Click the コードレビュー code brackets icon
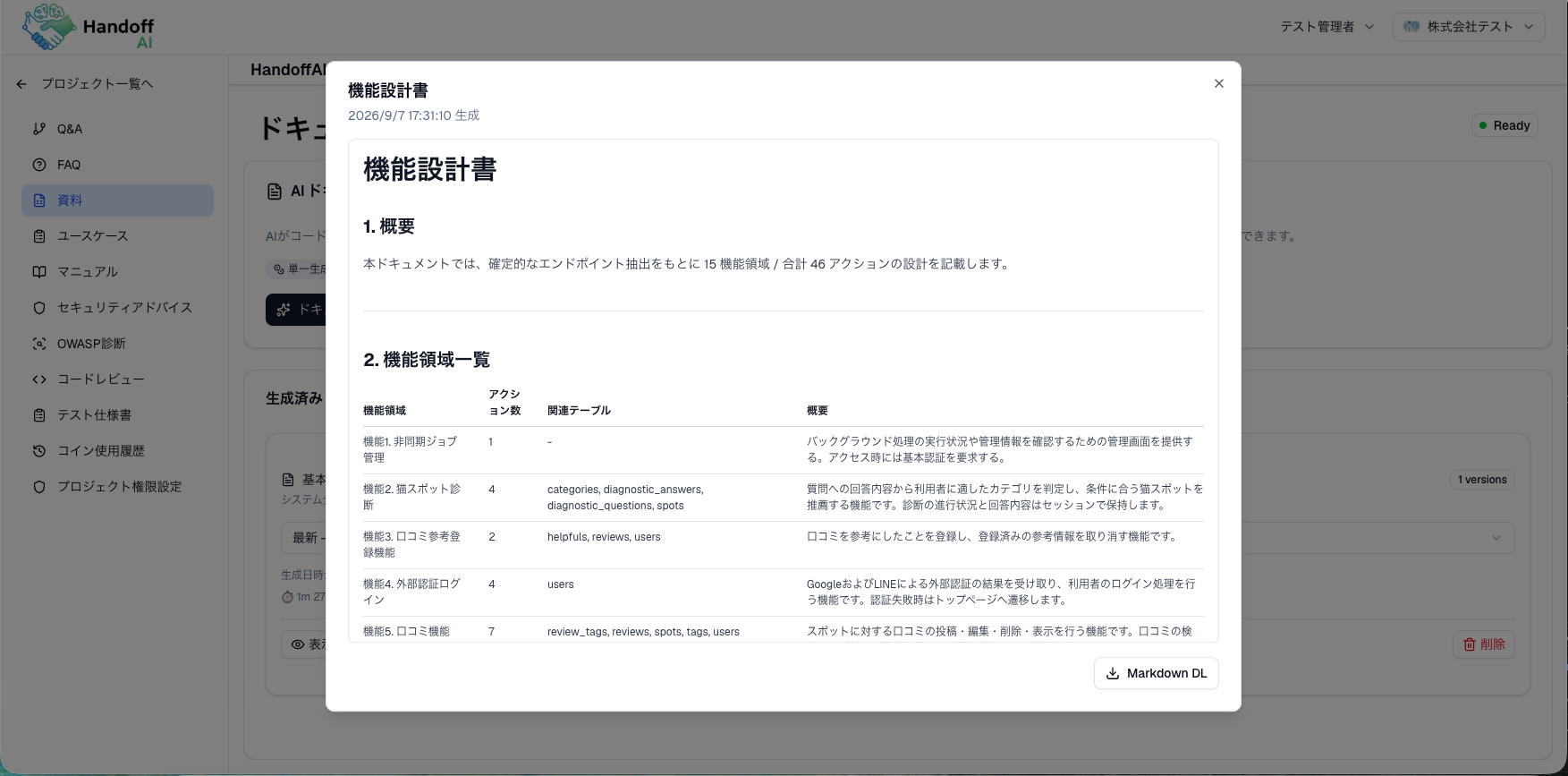Screen dimensions: 1568x776 coord(39,379)
